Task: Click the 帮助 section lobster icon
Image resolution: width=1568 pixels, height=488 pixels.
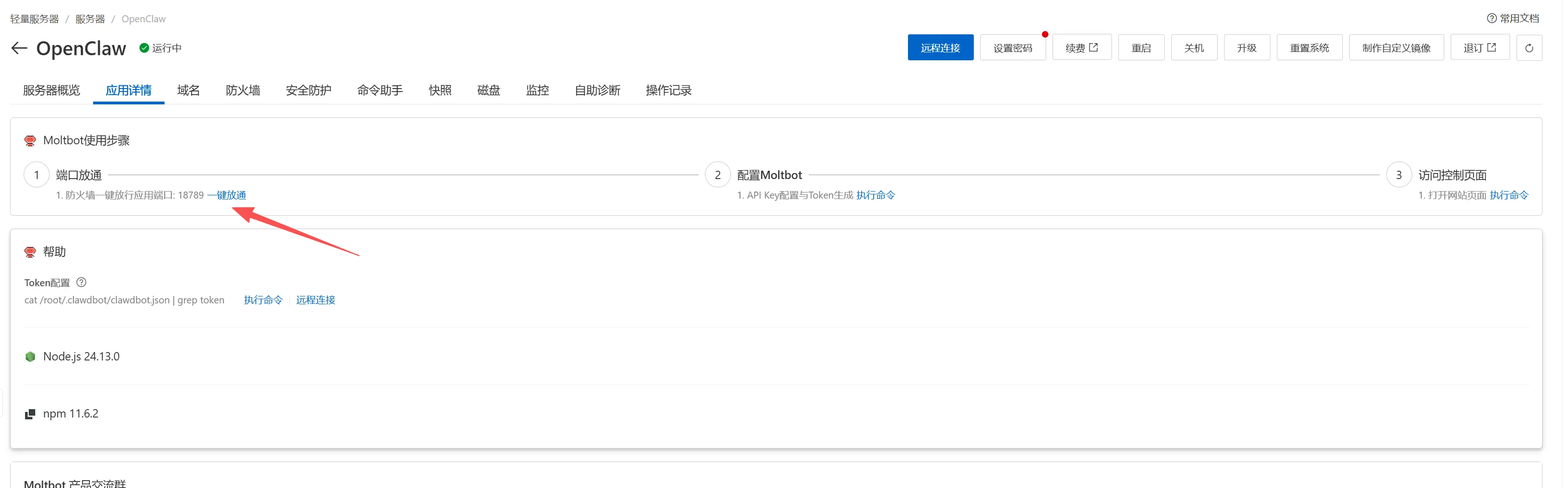Action: click(x=30, y=251)
